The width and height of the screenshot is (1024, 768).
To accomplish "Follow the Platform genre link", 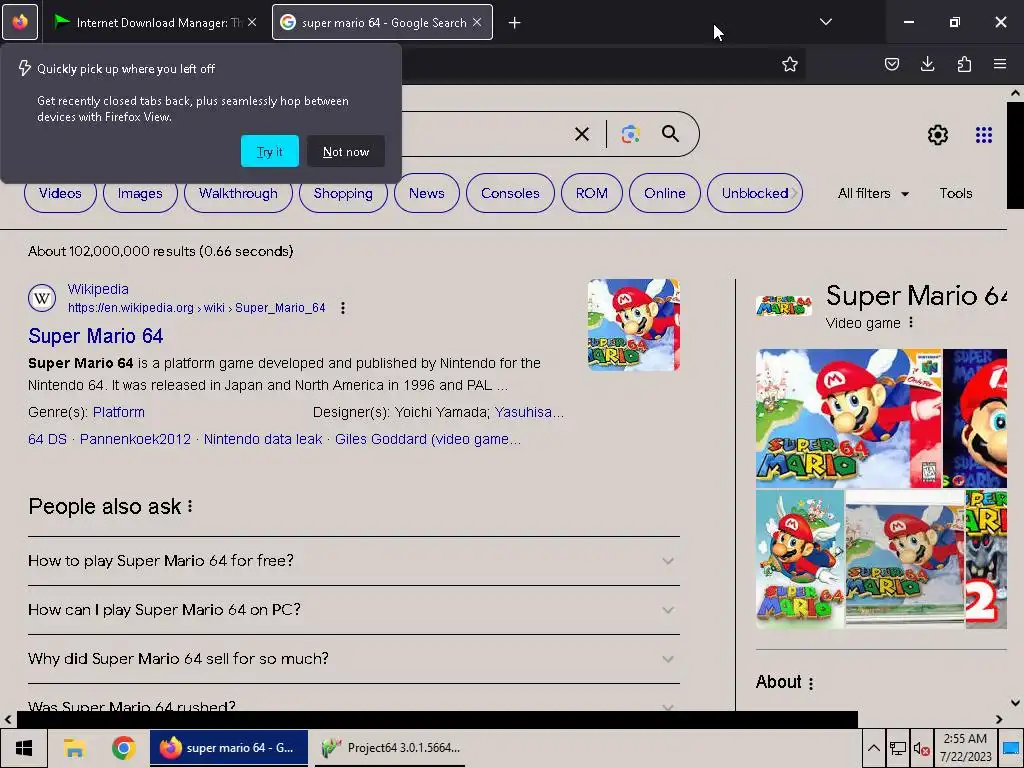I will coord(119,412).
